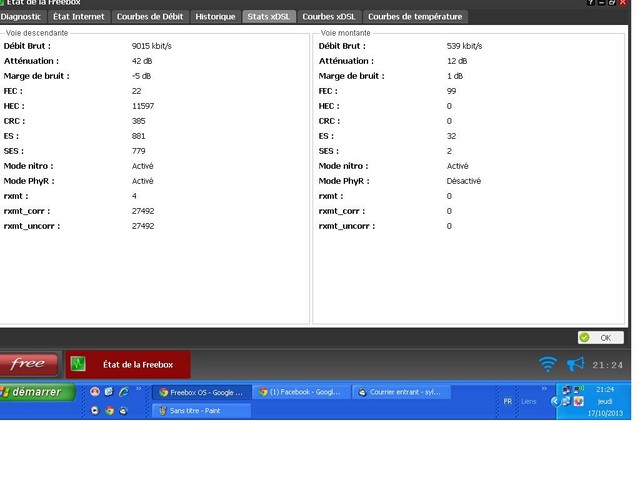This screenshot has width=640, height=500.
Task: Click the green graph icon beside État de la Freebox
Action: point(78,365)
